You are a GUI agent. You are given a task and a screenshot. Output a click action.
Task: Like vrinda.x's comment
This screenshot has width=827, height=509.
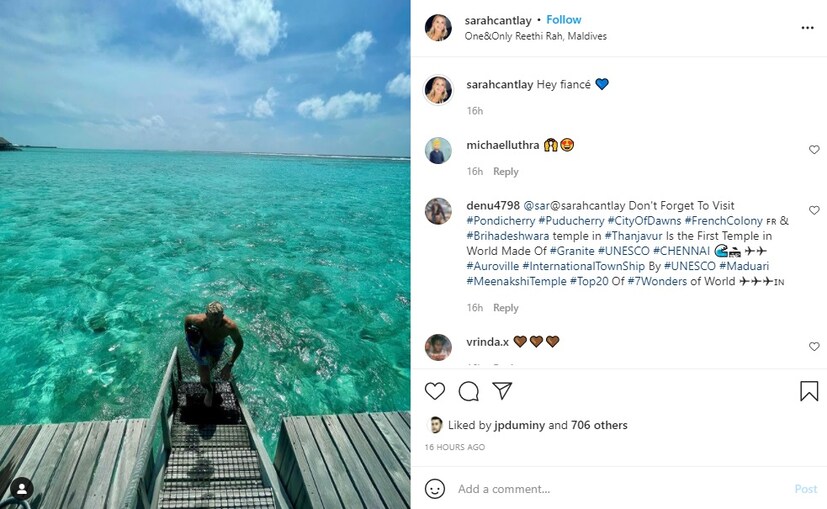pyautogui.click(x=814, y=346)
